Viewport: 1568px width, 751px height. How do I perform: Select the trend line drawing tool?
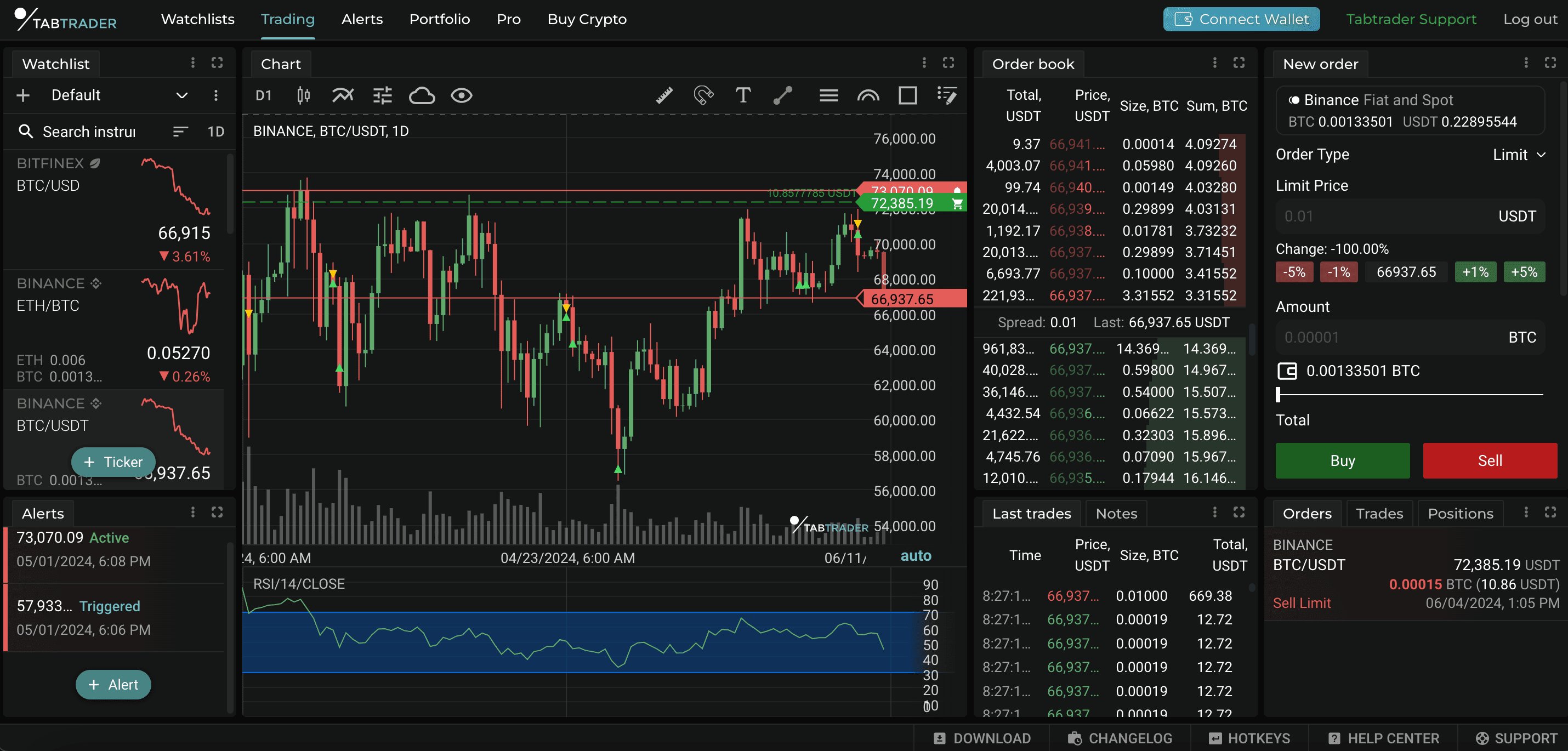pos(783,95)
